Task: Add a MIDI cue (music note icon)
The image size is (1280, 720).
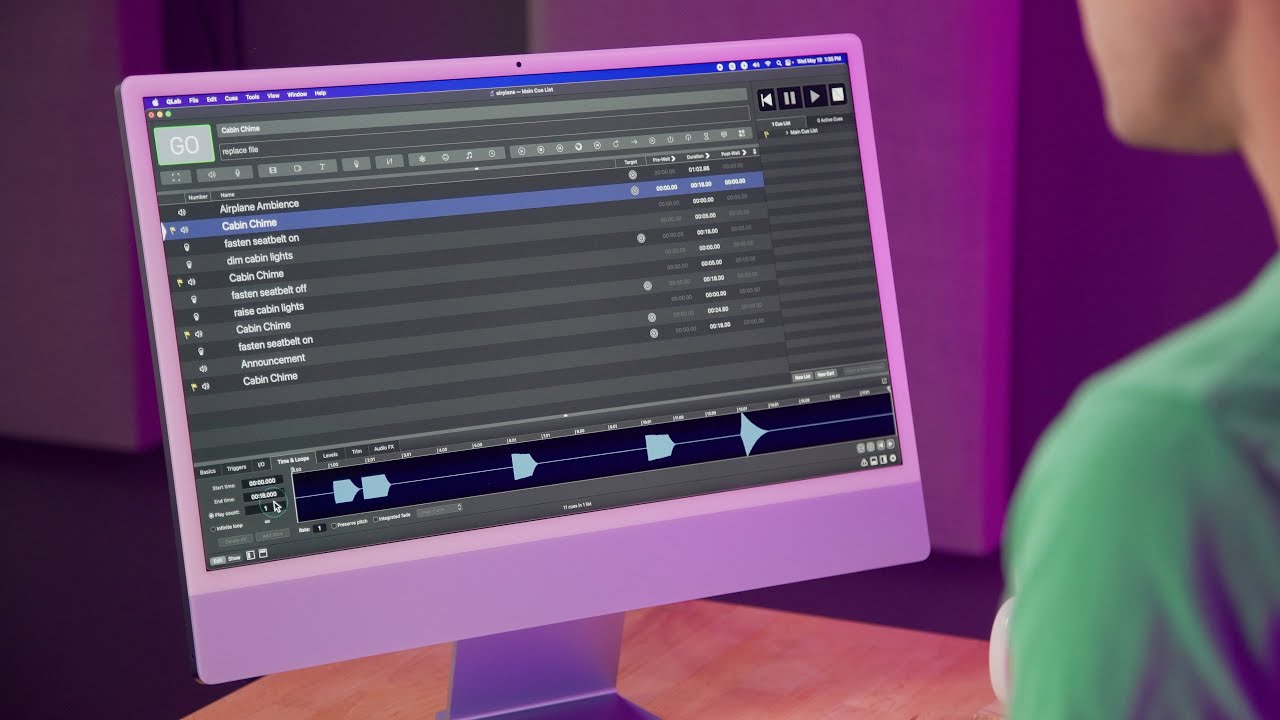Action: (469, 155)
